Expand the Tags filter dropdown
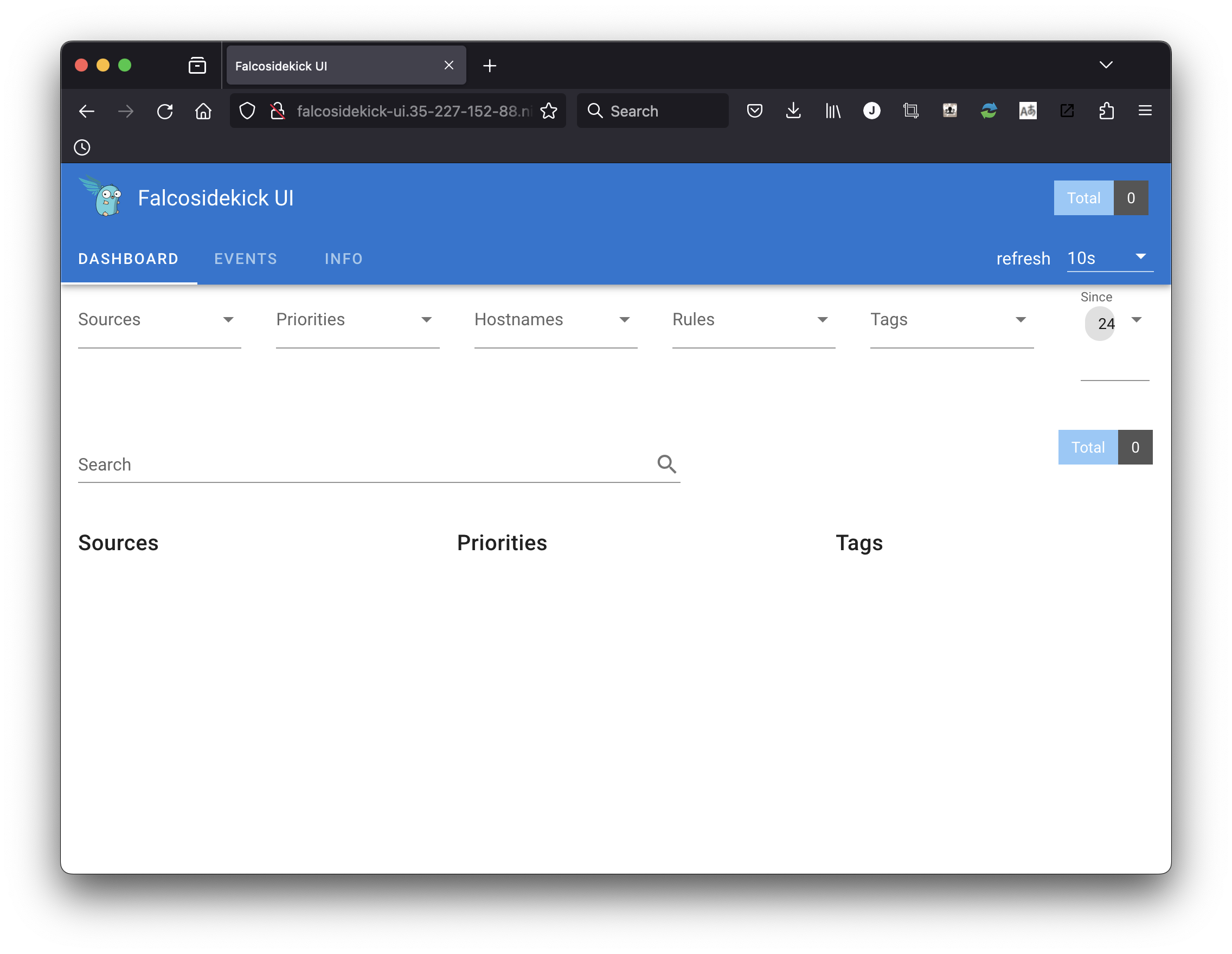The image size is (1232, 954). coord(952,320)
